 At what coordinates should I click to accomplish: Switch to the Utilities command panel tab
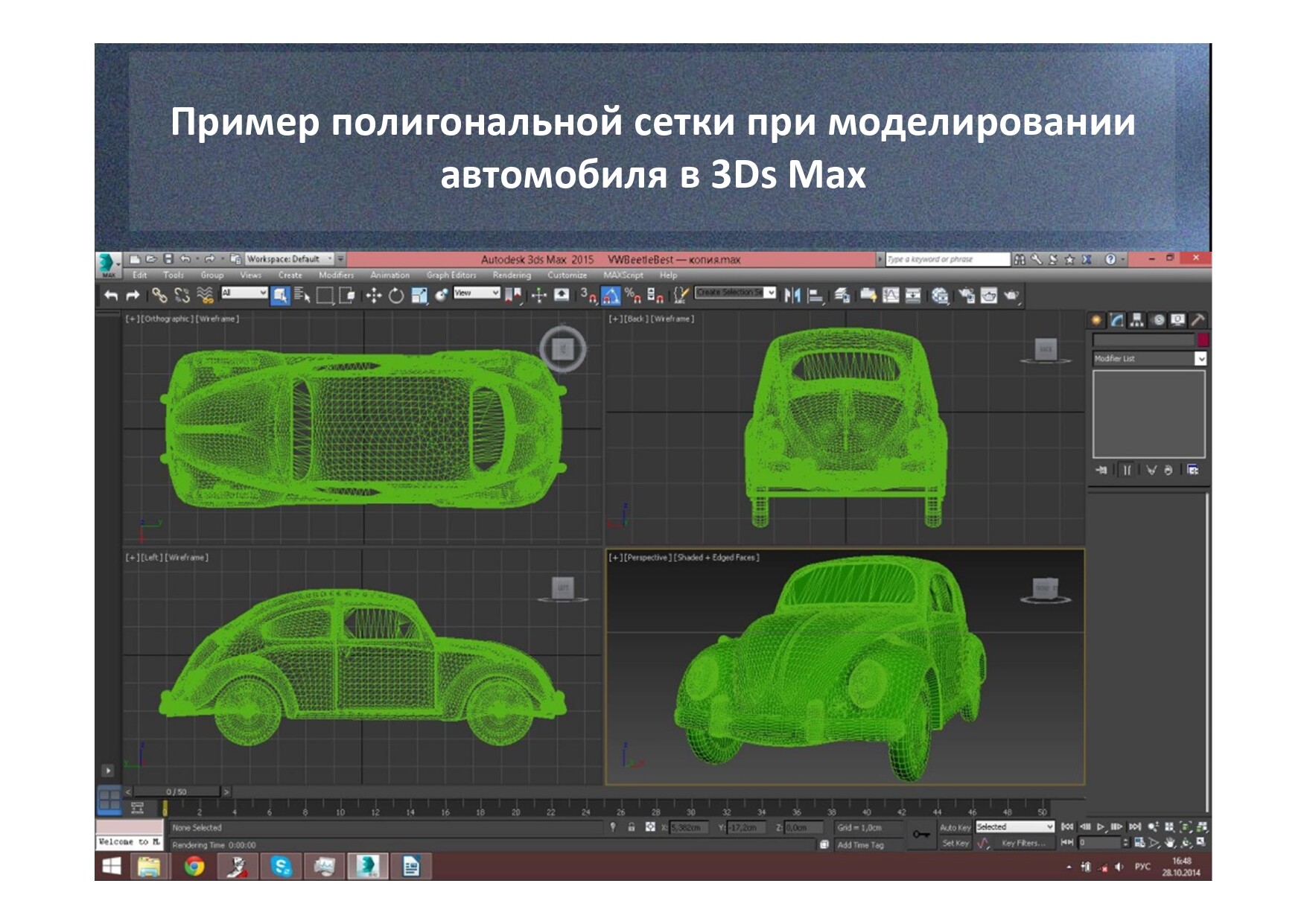(1198, 320)
